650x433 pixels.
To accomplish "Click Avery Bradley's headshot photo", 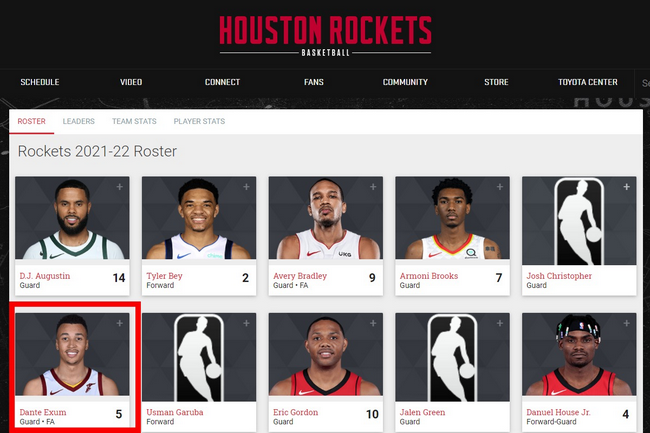I will coord(326,218).
